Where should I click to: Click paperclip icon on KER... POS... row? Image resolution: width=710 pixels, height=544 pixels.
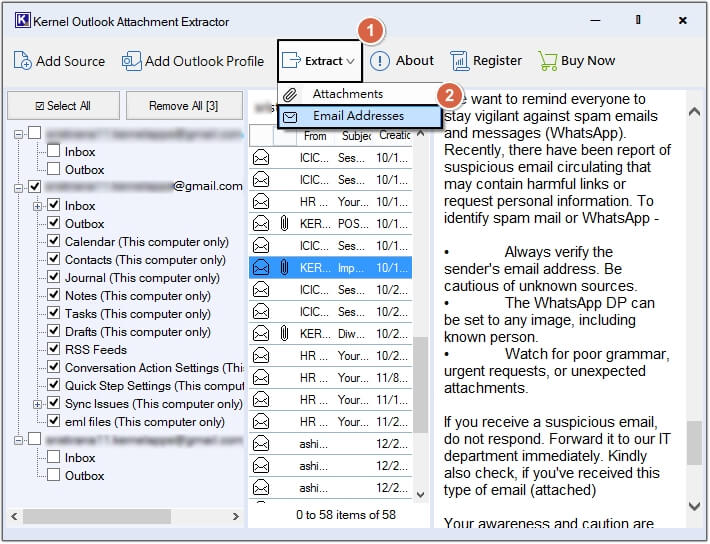(x=284, y=223)
